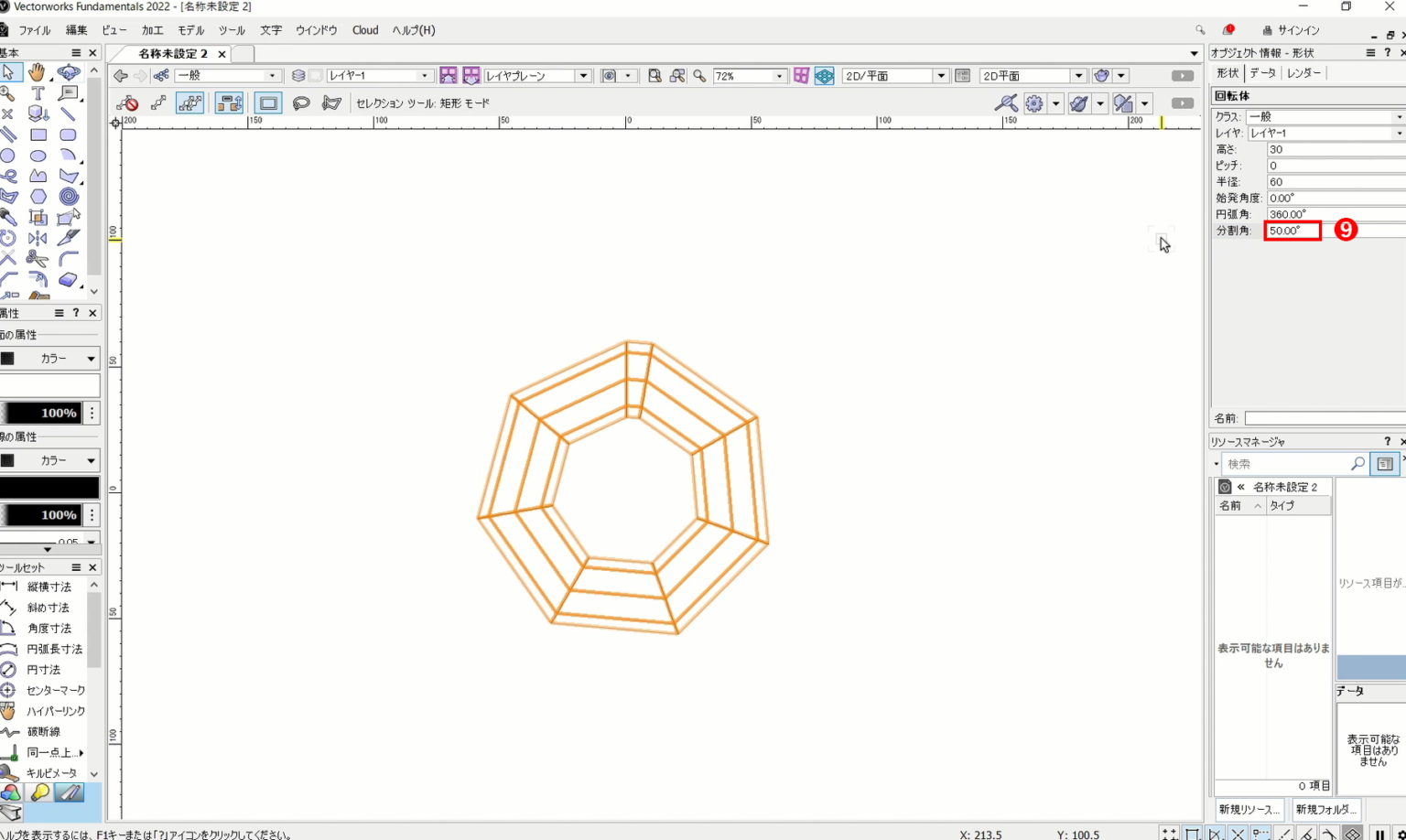Click the 新規フォルダ button
1406x840 pixels.
pos(1325,809)
